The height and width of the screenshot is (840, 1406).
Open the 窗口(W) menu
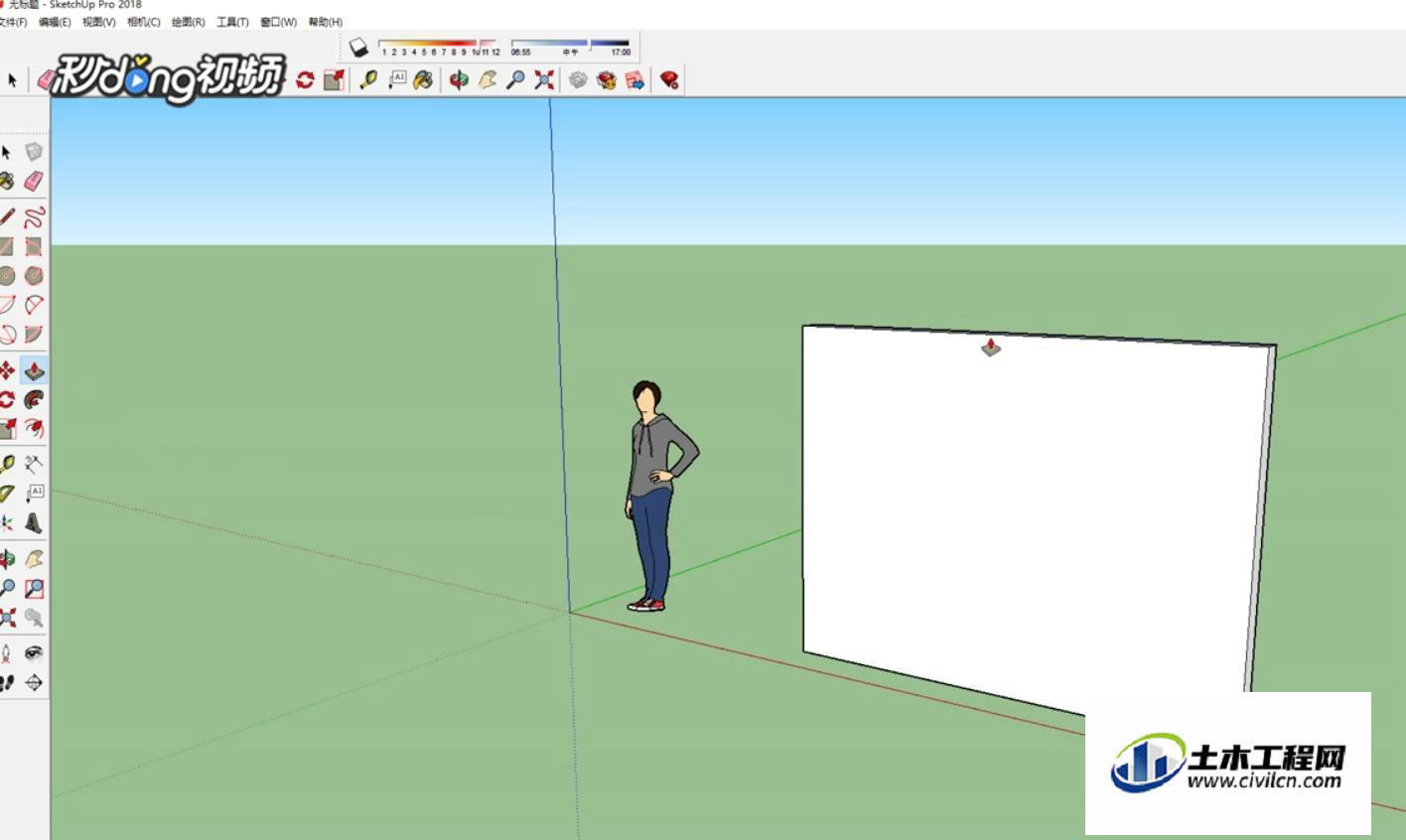point(279,22)
